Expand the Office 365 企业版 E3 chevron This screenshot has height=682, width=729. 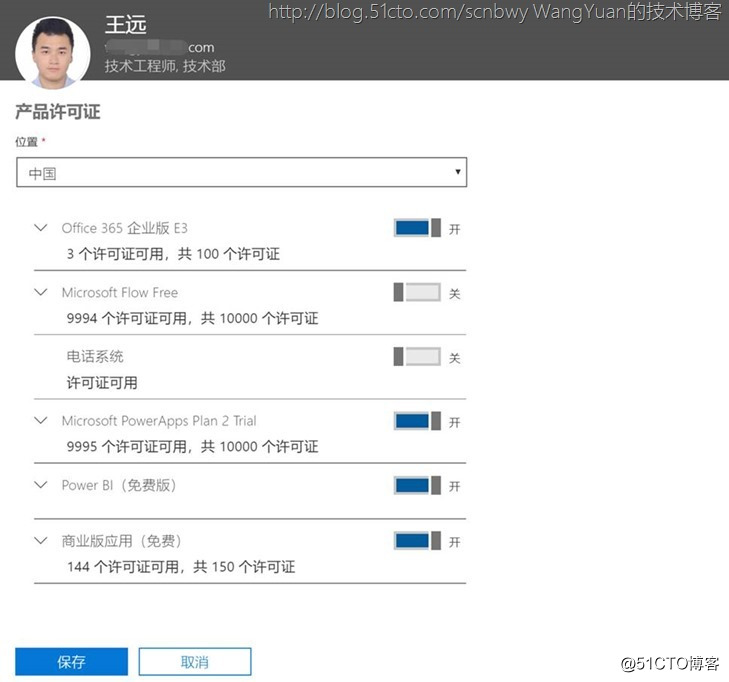tap(41, 228)
